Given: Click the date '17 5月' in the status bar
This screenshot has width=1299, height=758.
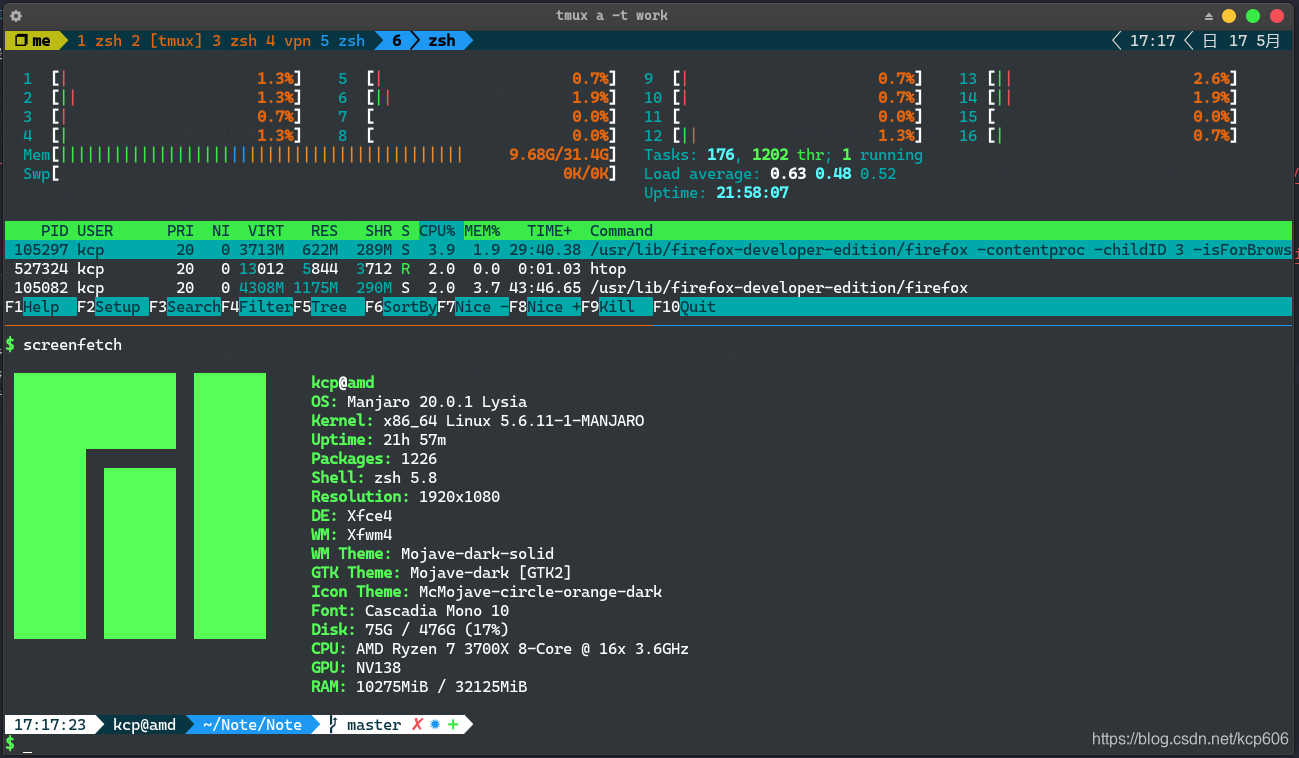Looking at the screenshot, I should tap(1254, 41).
